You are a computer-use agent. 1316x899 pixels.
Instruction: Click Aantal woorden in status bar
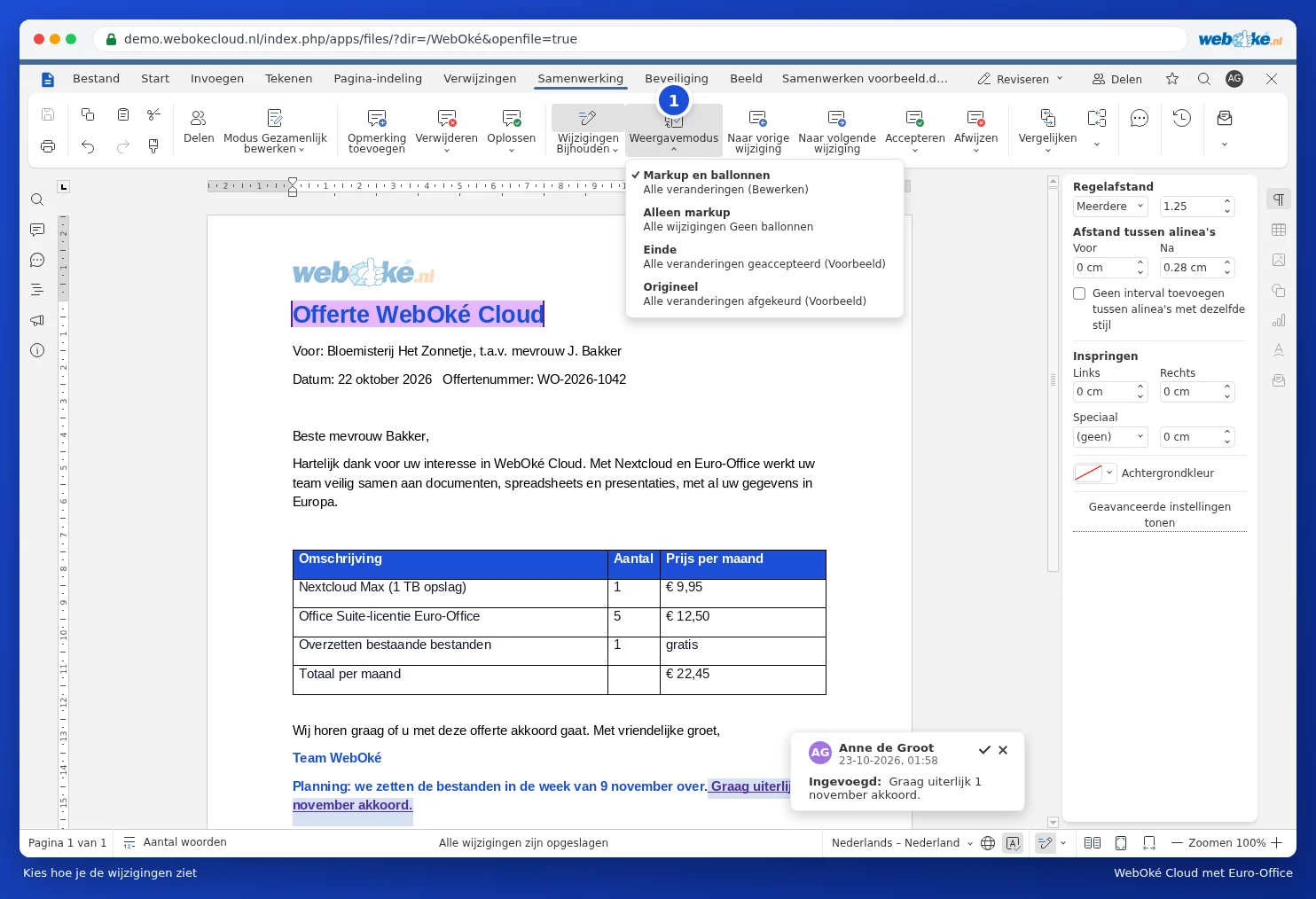[175, 843]
